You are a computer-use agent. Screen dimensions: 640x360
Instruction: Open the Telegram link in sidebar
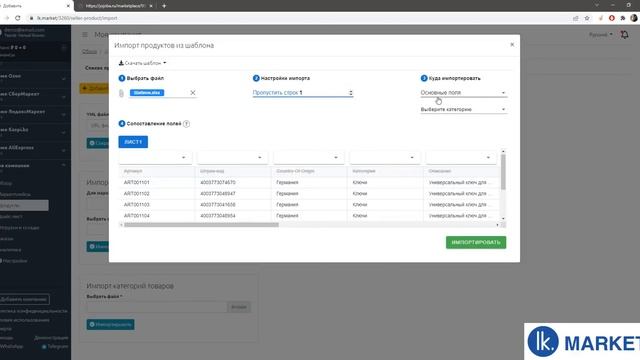(55, 347)
